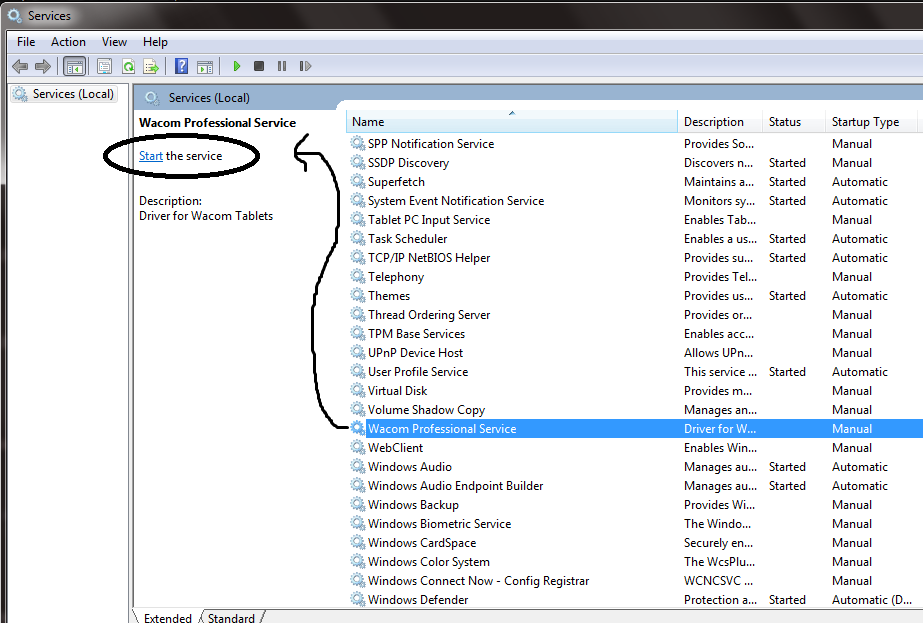Viewport: 923px width, 623px height.
Task: Select the Windows Audio Endpoint Builder row
Action: [x=635, y=485]
